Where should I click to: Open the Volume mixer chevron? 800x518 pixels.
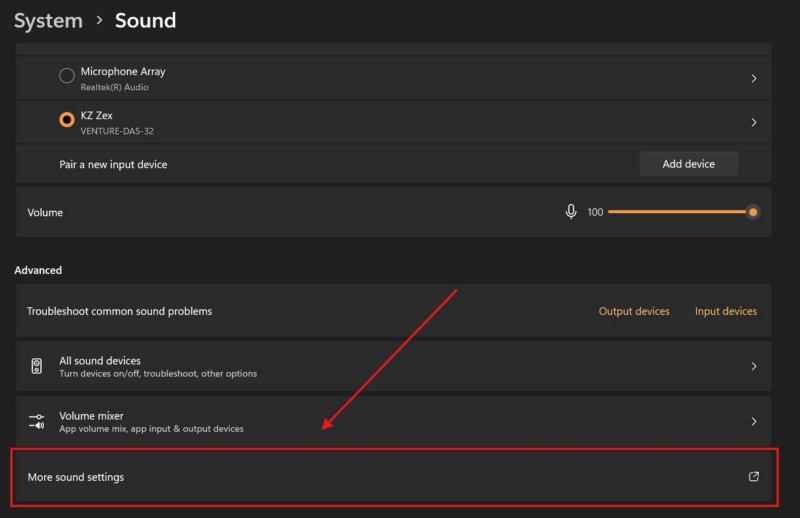tap(754, 422)
